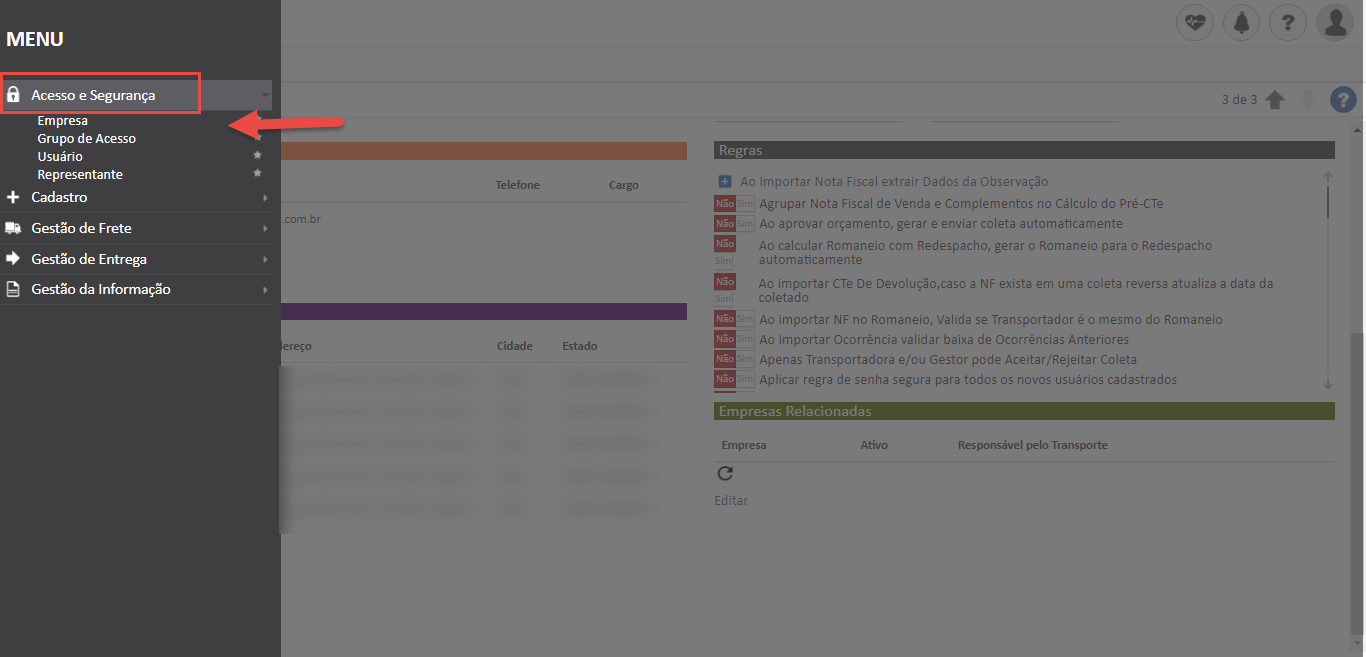Click the Editar link
1366x657 pixels.
pyautogui.click(x=731, y=500)
